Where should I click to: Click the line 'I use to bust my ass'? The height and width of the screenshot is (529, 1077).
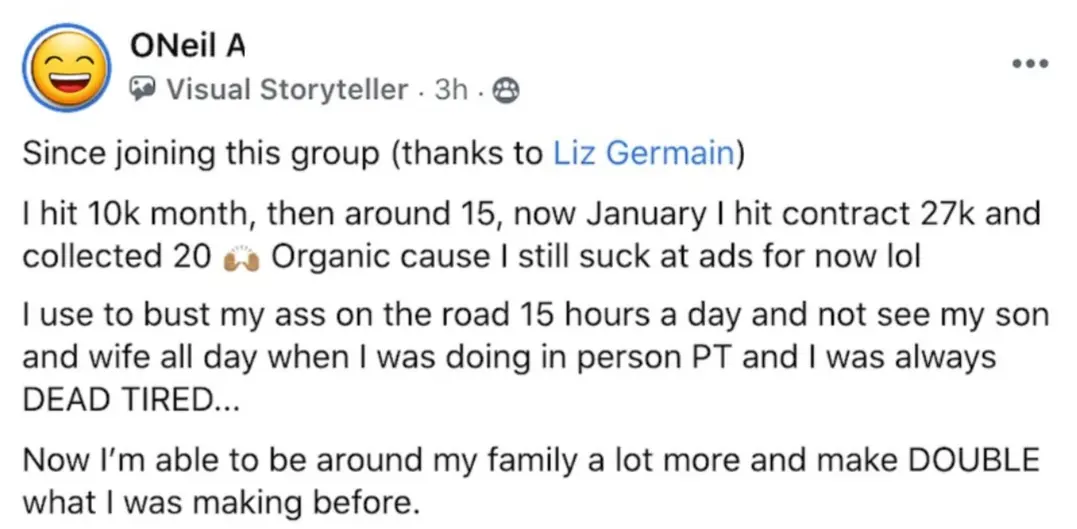[536, 317]
